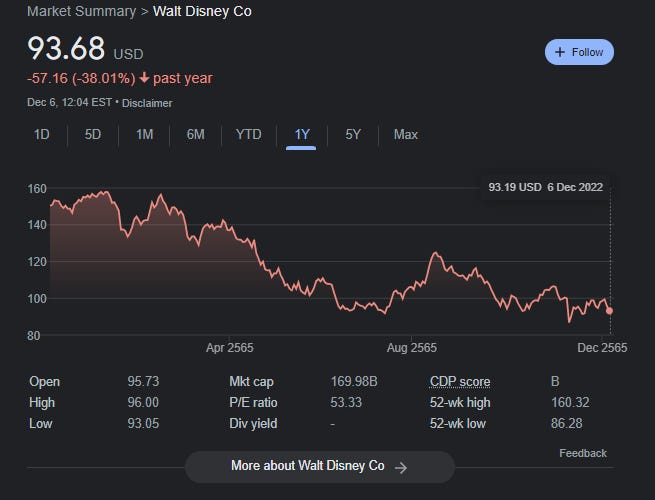
Task: Click the USD currency label
Action: (128, 54)
